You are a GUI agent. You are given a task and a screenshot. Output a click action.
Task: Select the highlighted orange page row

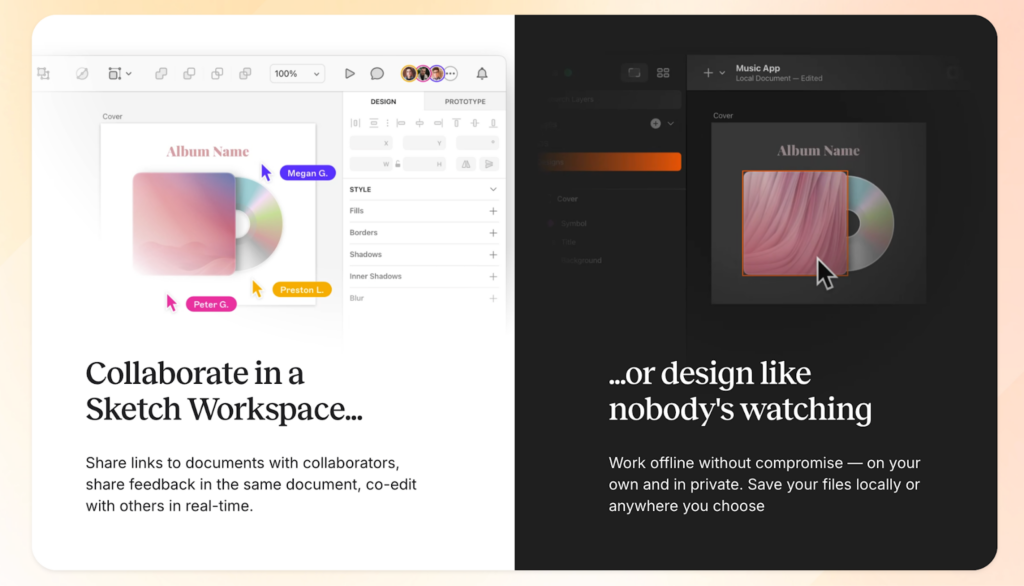pos(612,162)
